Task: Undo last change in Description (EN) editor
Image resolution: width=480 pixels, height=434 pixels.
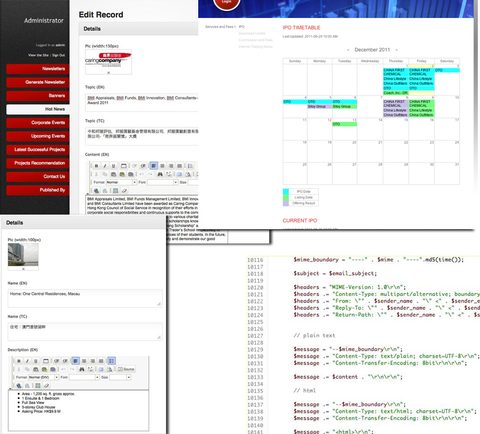Action: click(63, 369)
